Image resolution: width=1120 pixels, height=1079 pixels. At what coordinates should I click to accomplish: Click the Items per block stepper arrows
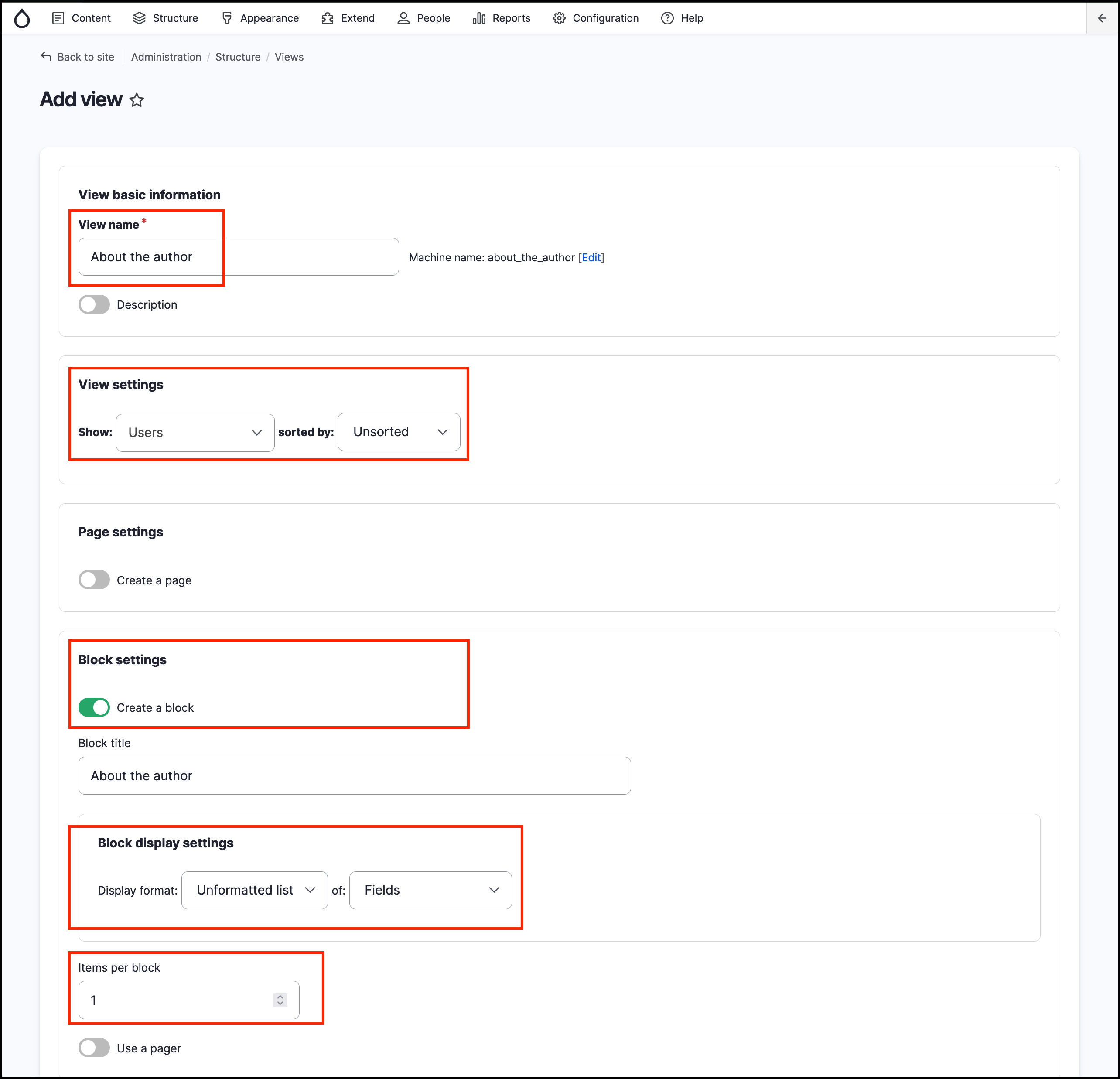coord(280,1000)
